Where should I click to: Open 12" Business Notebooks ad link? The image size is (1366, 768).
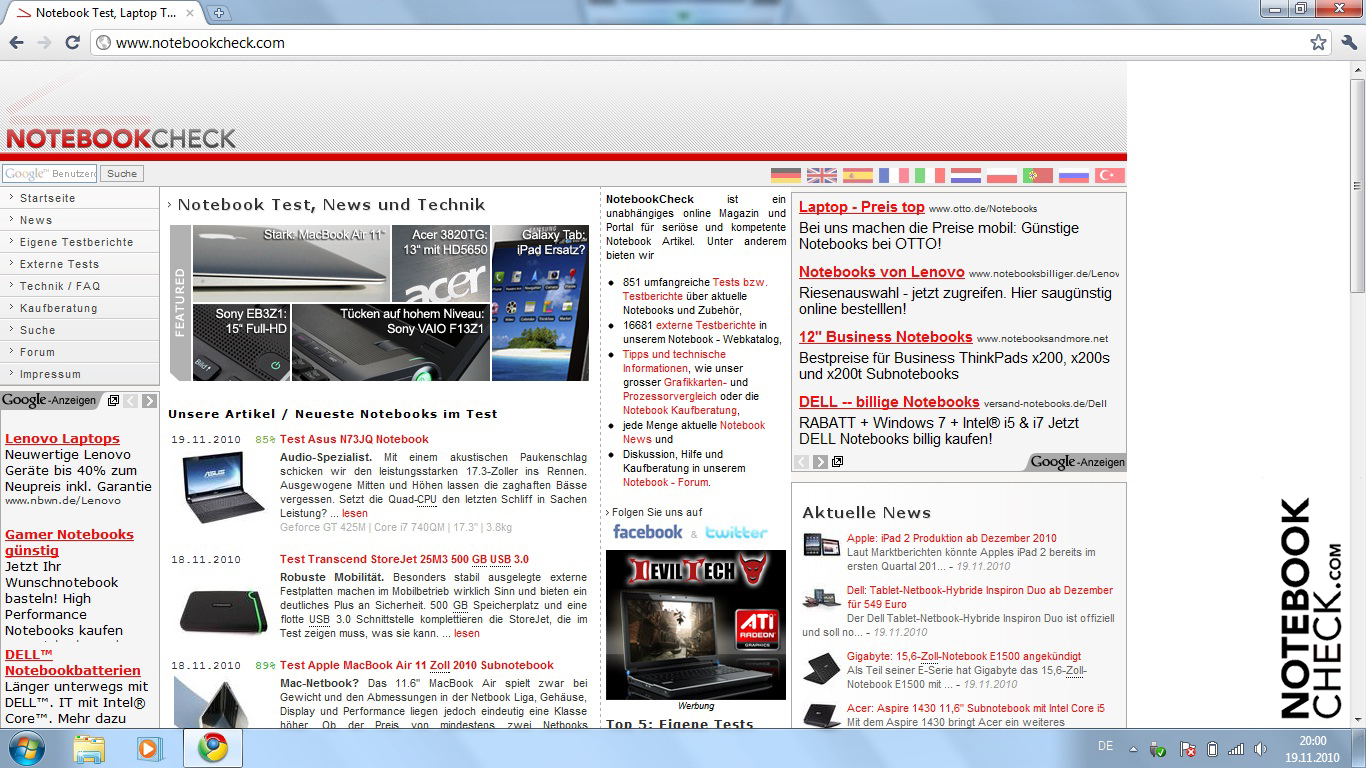point(886,337)
